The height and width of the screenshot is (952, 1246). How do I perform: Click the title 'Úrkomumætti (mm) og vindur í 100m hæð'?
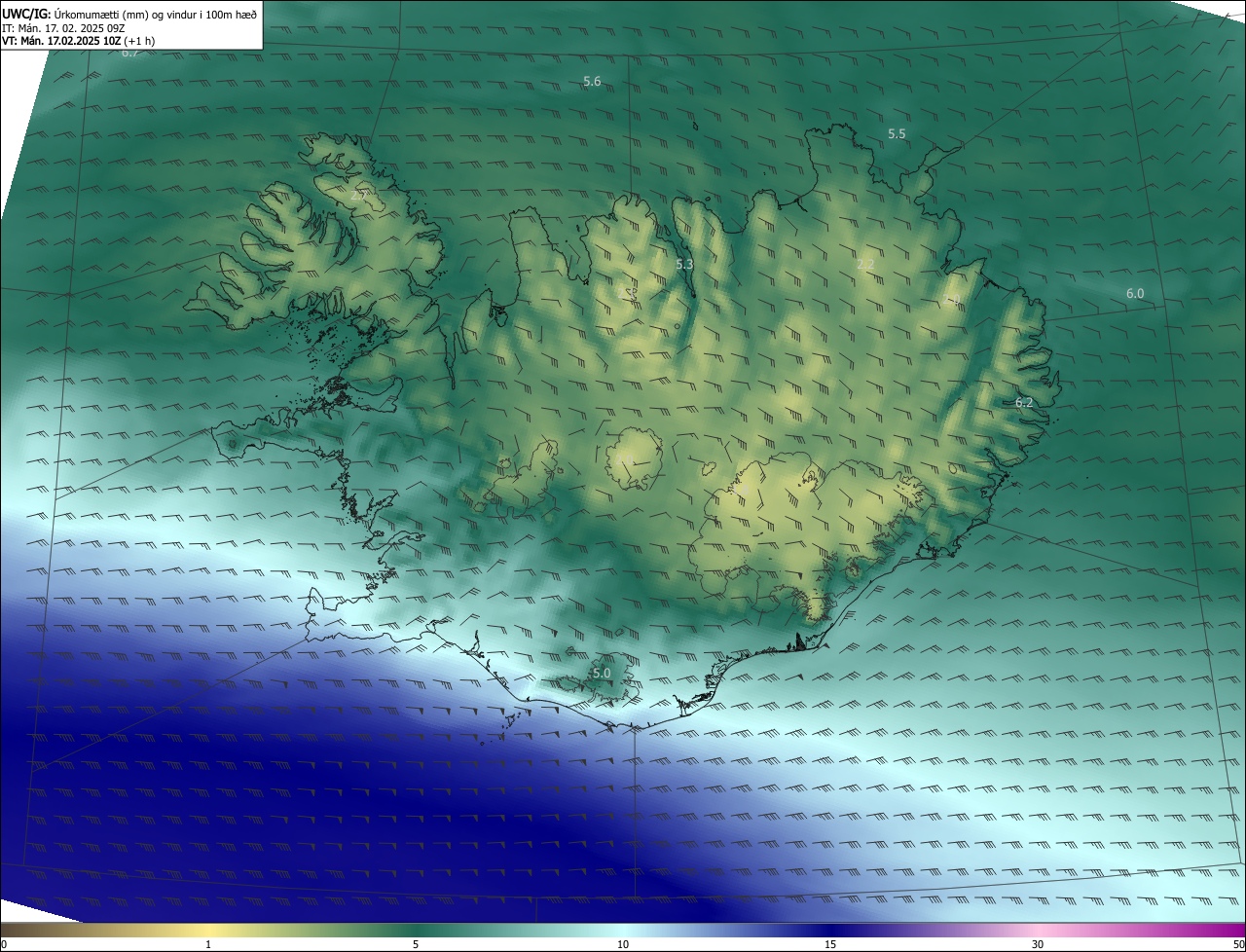click(x=155, y=14)
